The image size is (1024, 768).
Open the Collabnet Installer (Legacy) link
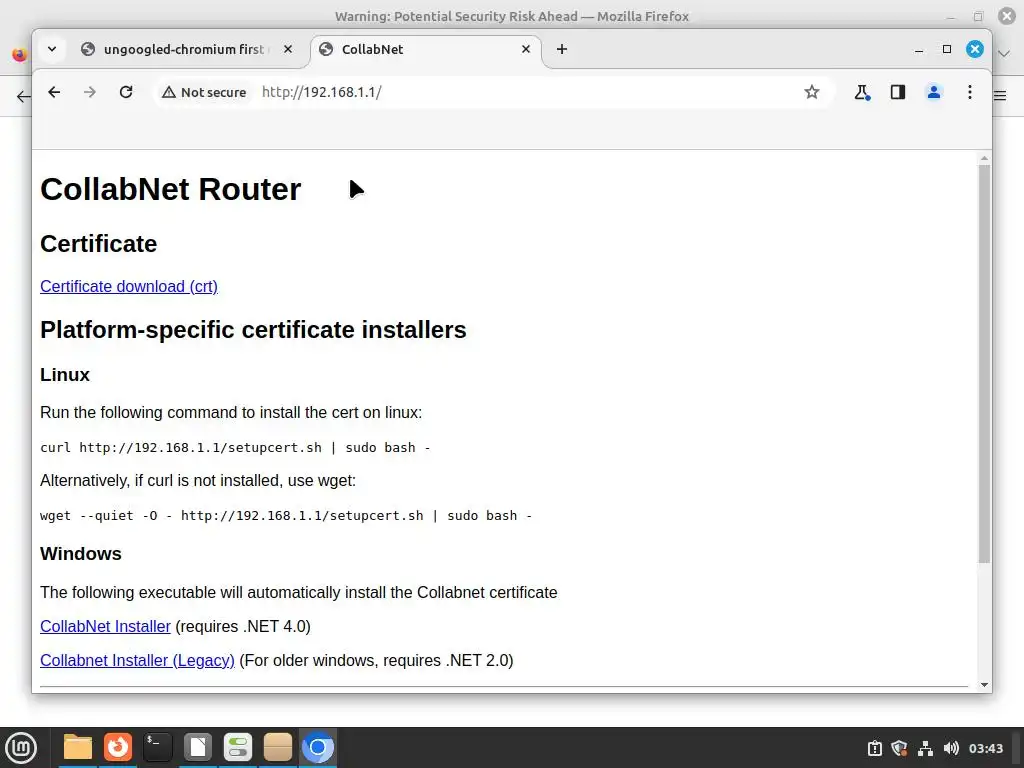click(x=137, y=660)
